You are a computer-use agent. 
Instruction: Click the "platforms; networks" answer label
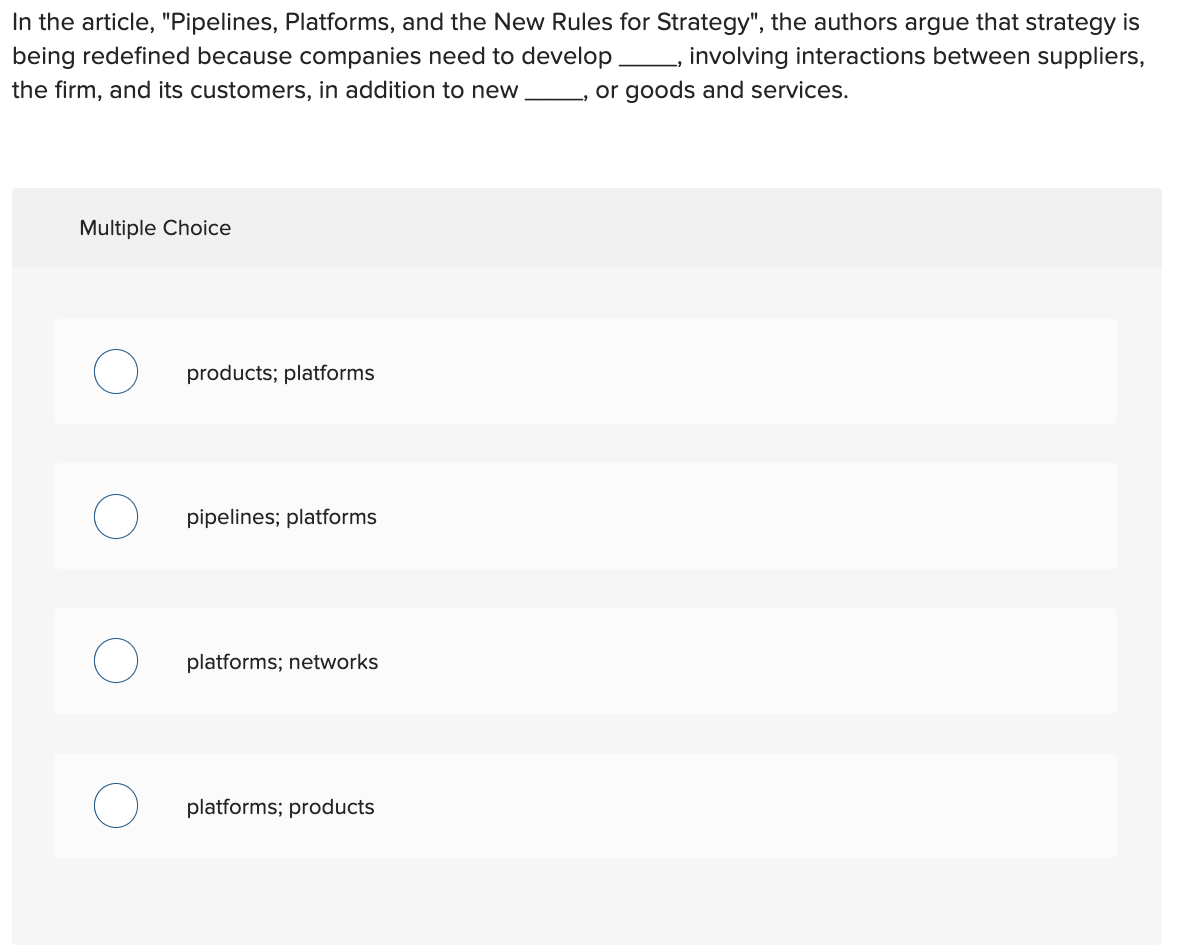tap(282, 662)
